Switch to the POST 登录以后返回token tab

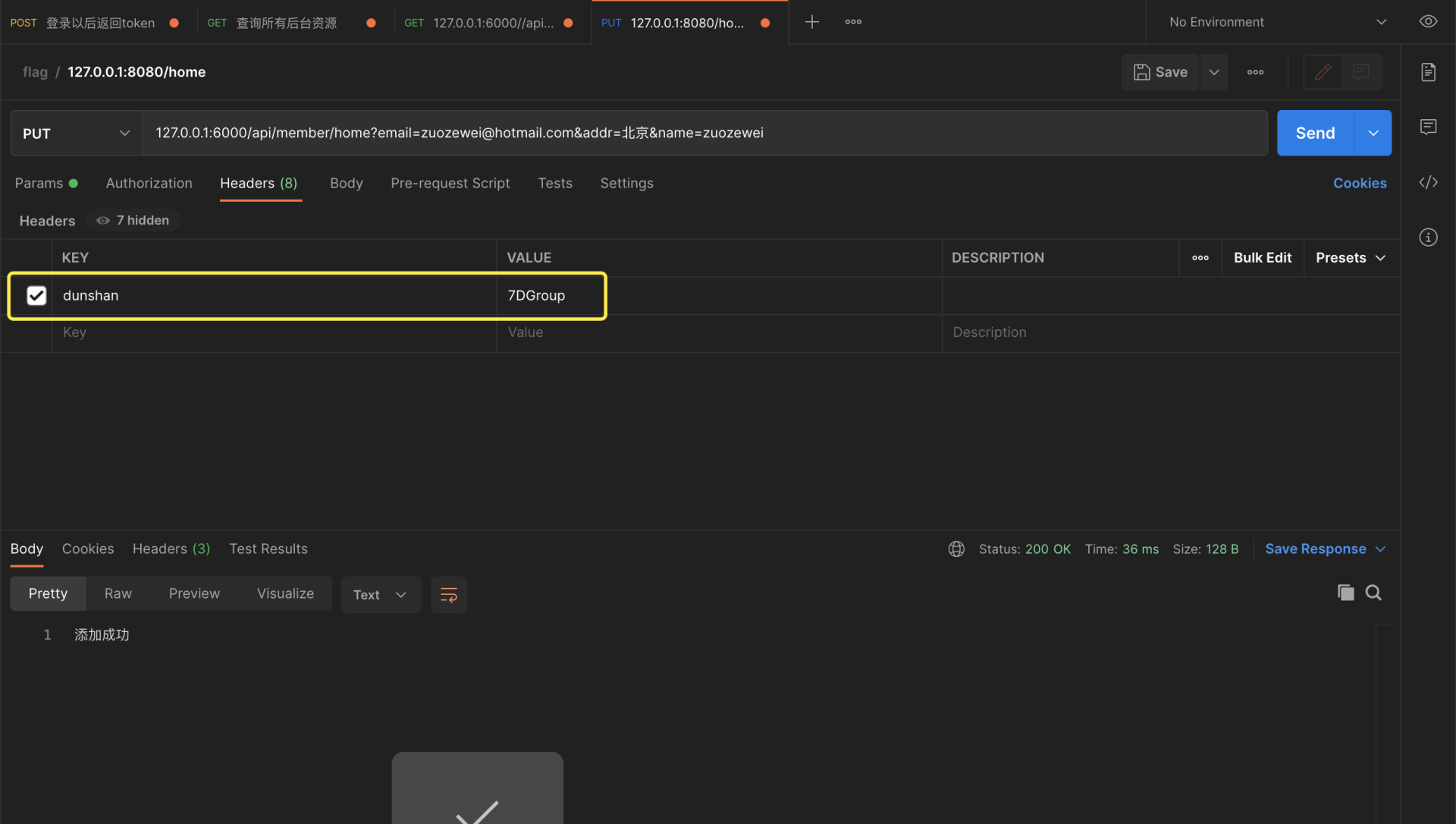(95, 23)
